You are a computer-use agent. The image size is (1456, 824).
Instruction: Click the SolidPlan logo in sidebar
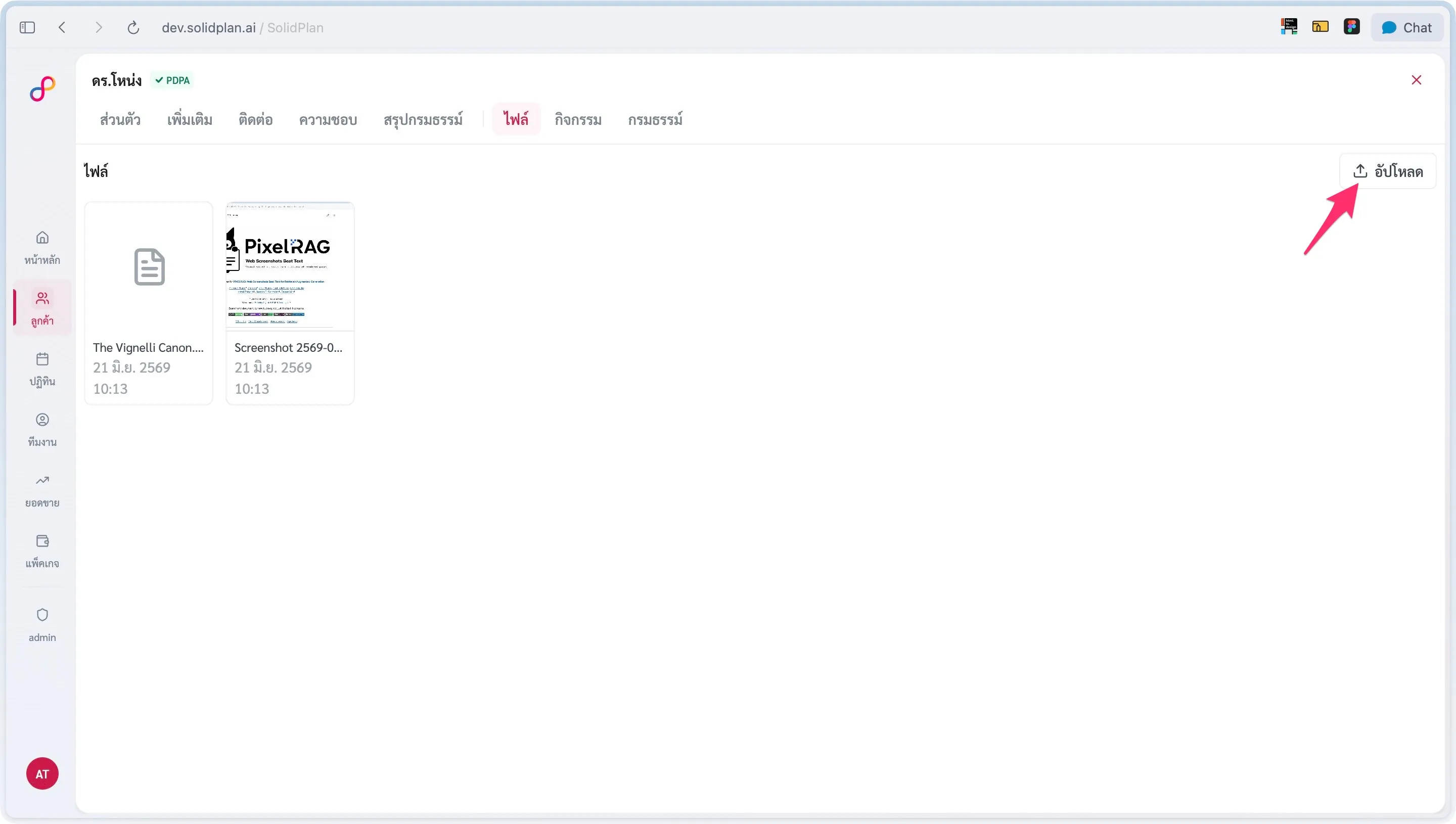tap(42, 89)
